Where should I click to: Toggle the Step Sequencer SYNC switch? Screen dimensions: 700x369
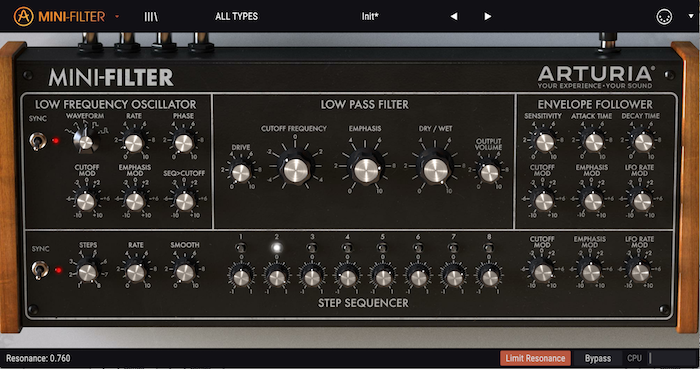coord(39,270)
